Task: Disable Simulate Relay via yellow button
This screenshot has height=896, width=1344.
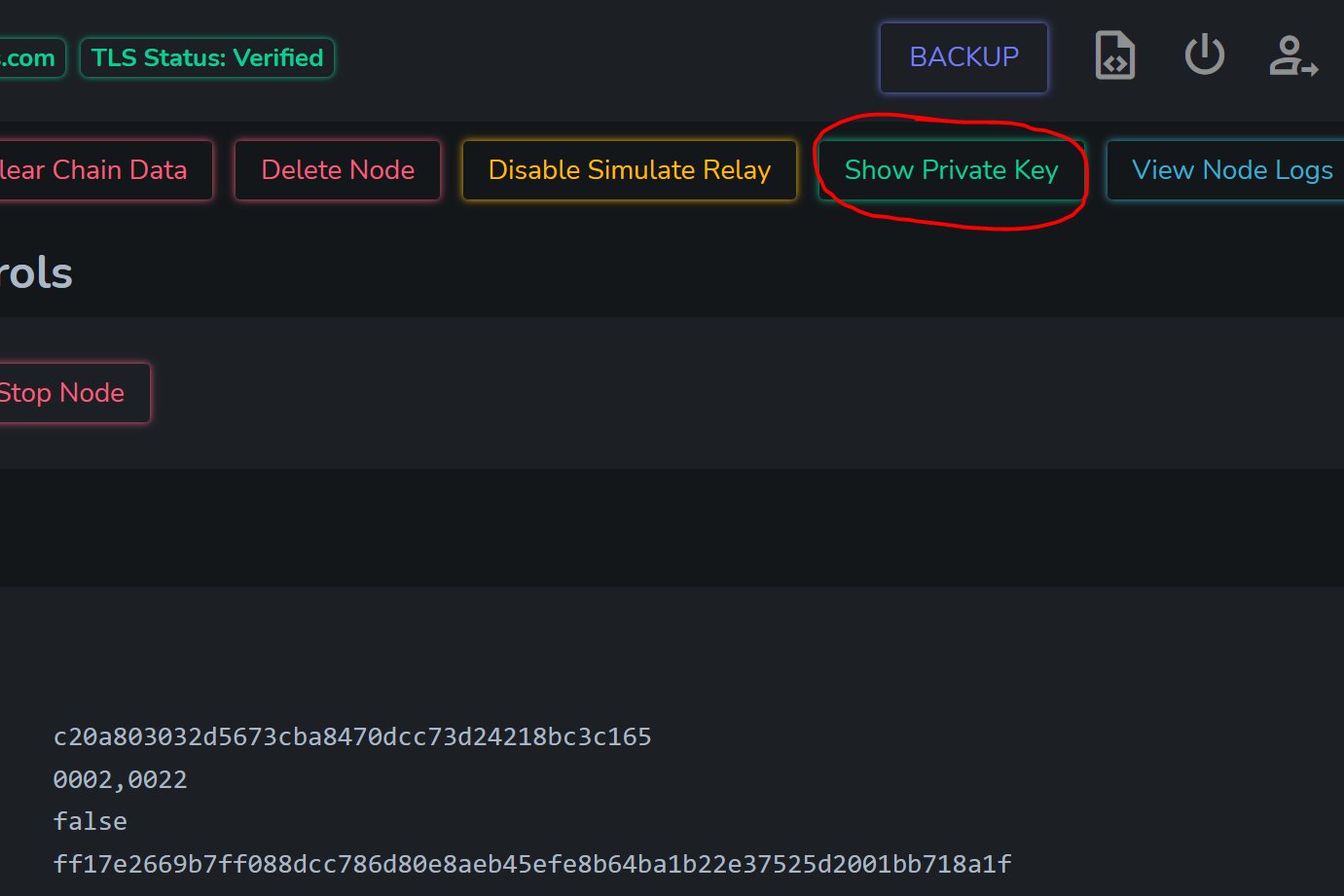Action: coord(630,170)
